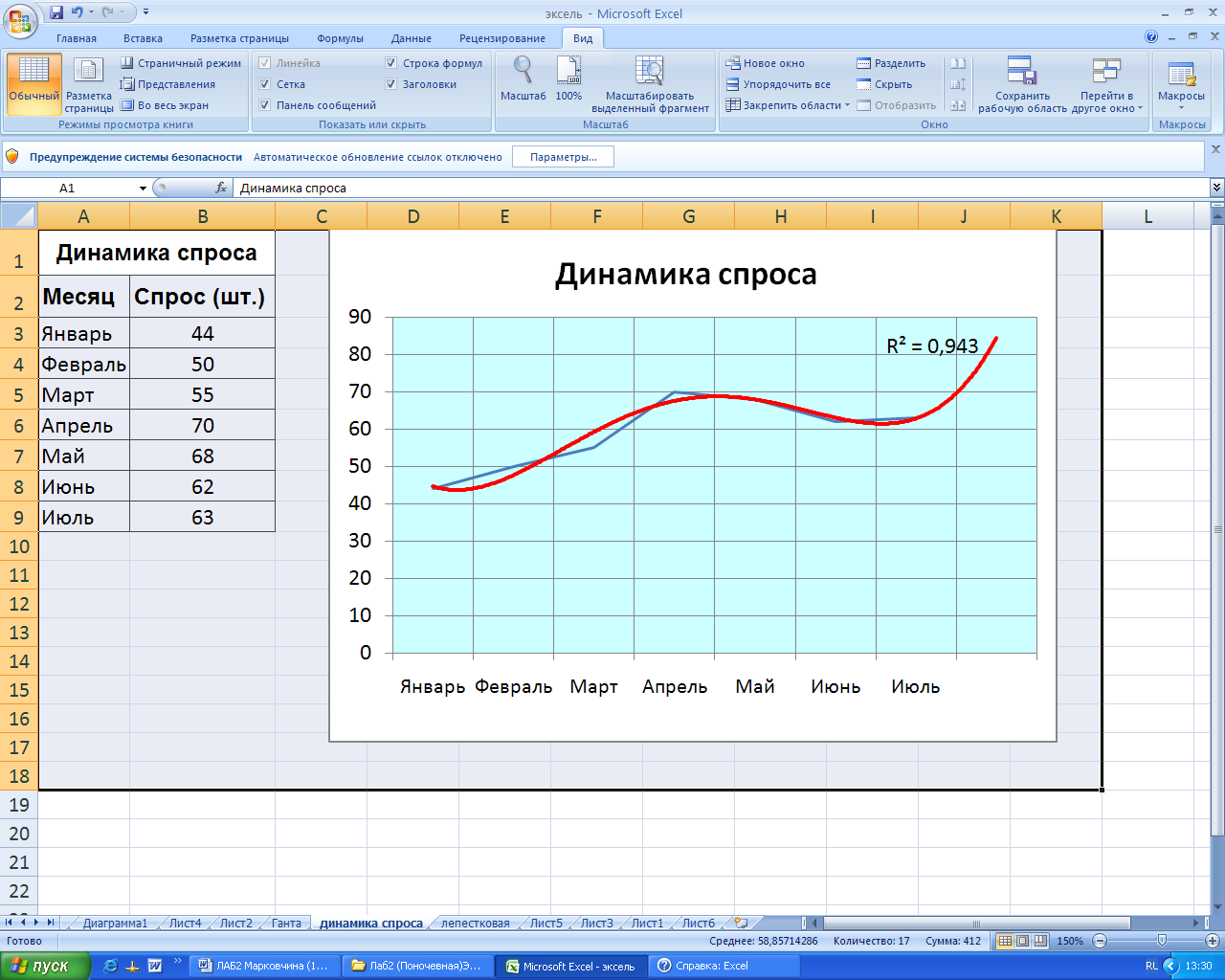This screenshot has width=1225, height=980.
Task: Insert a new worksheet tab icon
Action: click(x=741, y=924)
